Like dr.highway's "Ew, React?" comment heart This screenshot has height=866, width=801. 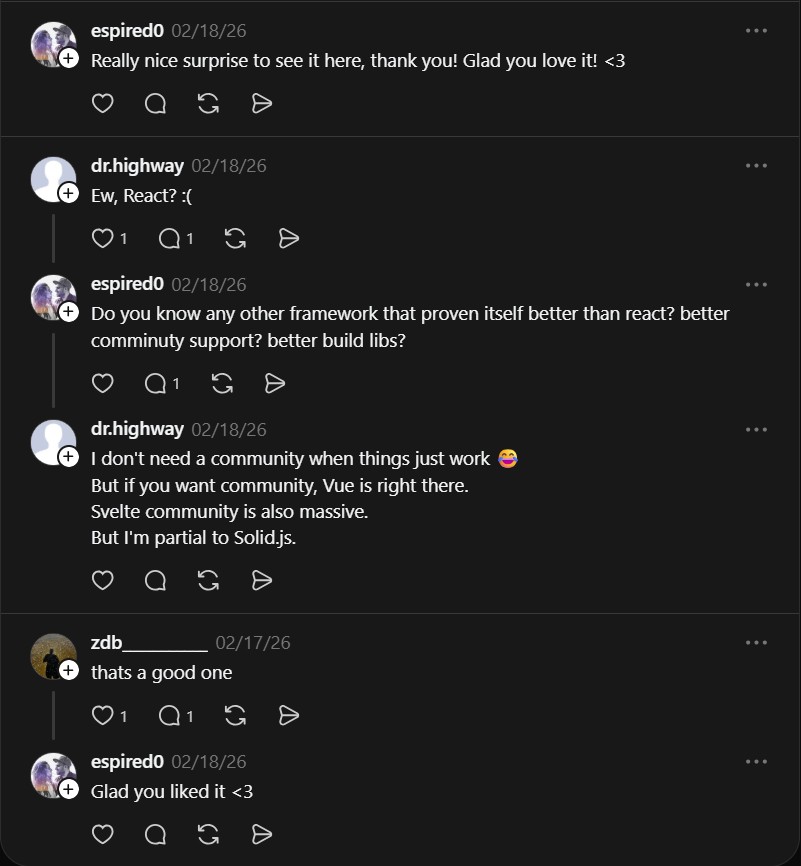pyautogui.click(x=103, y=239)
